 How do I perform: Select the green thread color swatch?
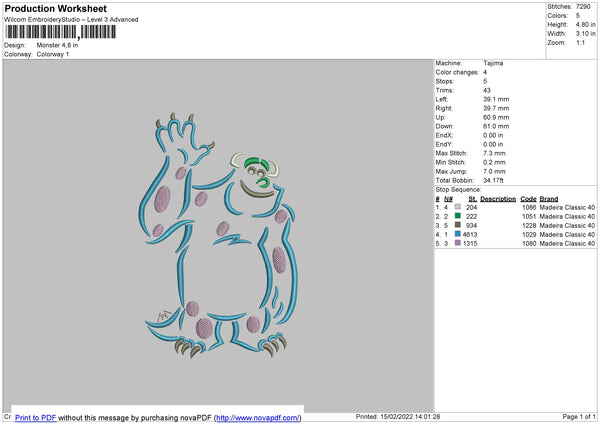pos(457,215)
